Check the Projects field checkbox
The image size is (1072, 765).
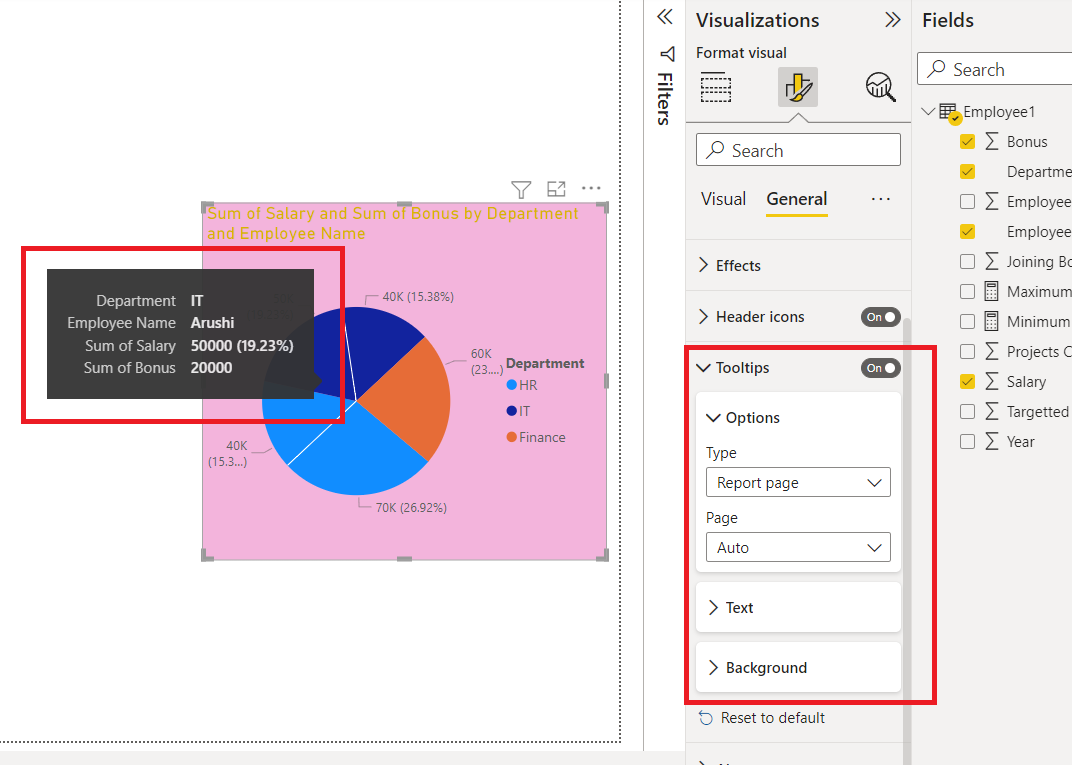967,351
